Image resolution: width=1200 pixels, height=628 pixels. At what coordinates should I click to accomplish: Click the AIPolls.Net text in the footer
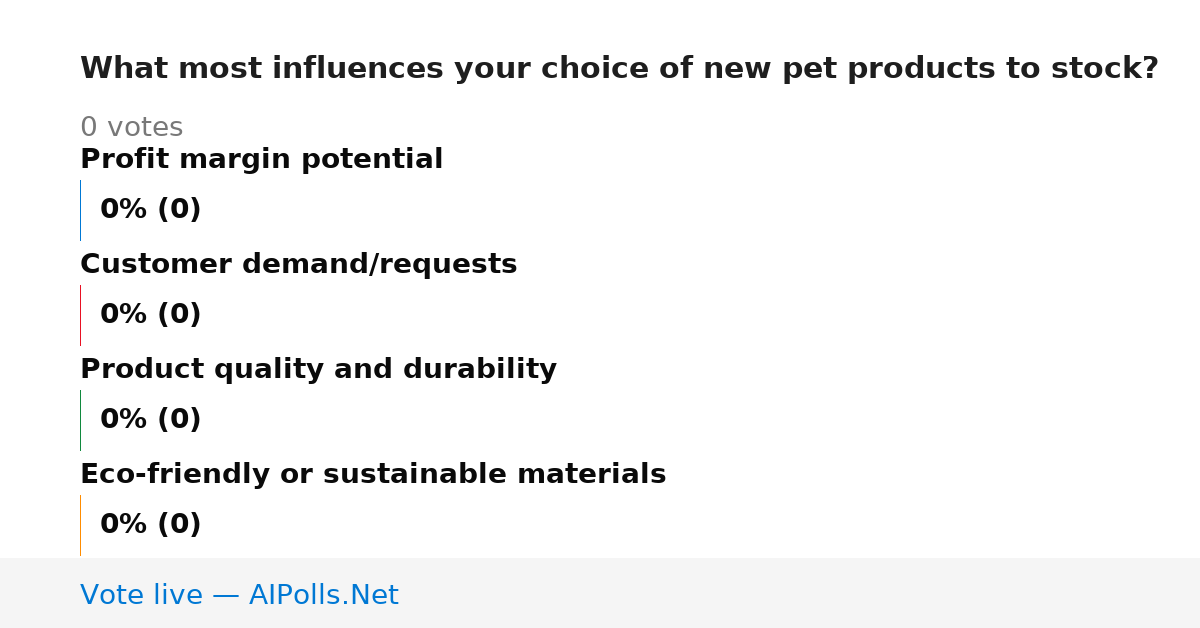point(323,596)
